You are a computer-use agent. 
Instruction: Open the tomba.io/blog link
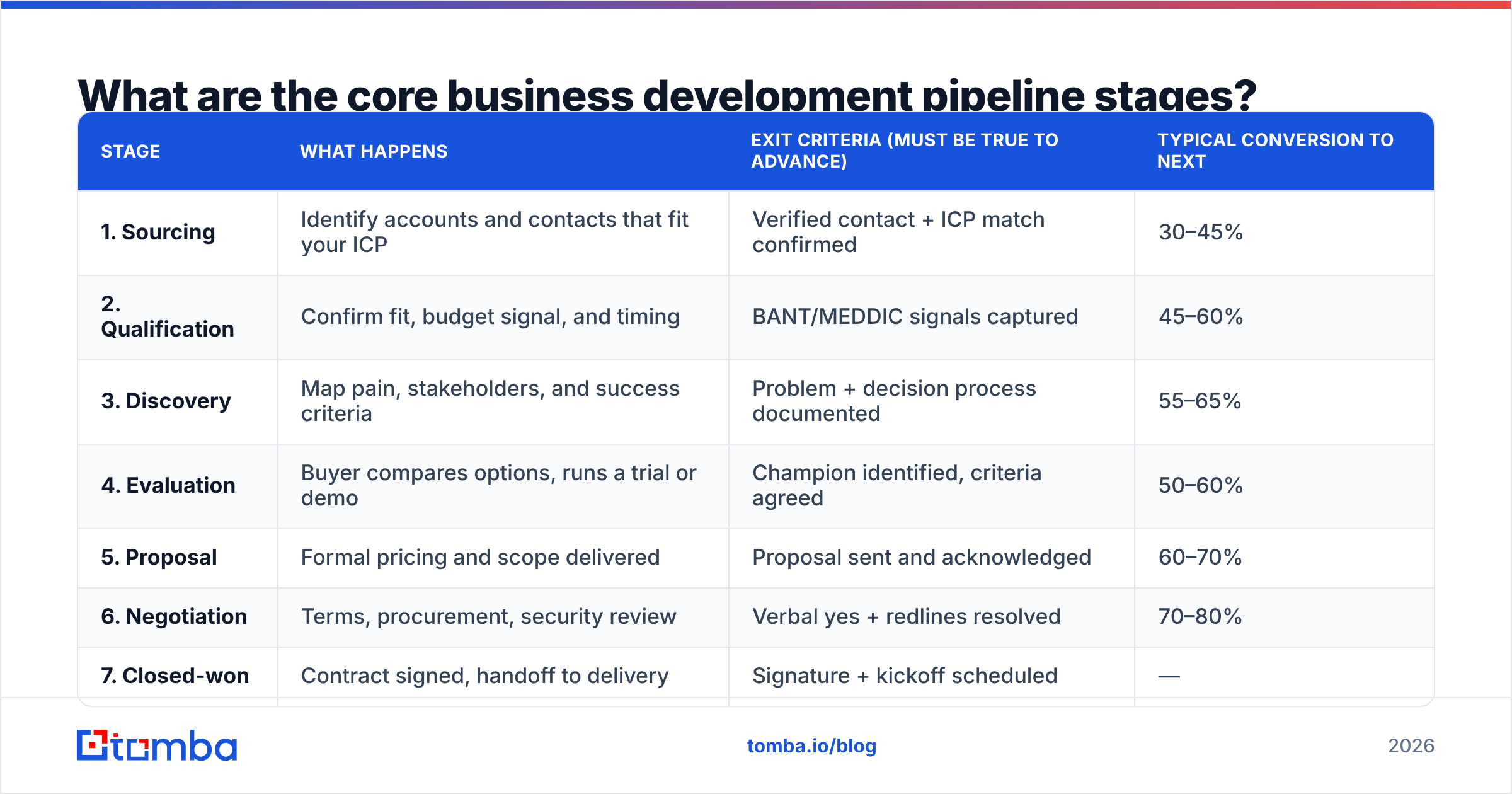pyautogui.click(x=811, y=746)
